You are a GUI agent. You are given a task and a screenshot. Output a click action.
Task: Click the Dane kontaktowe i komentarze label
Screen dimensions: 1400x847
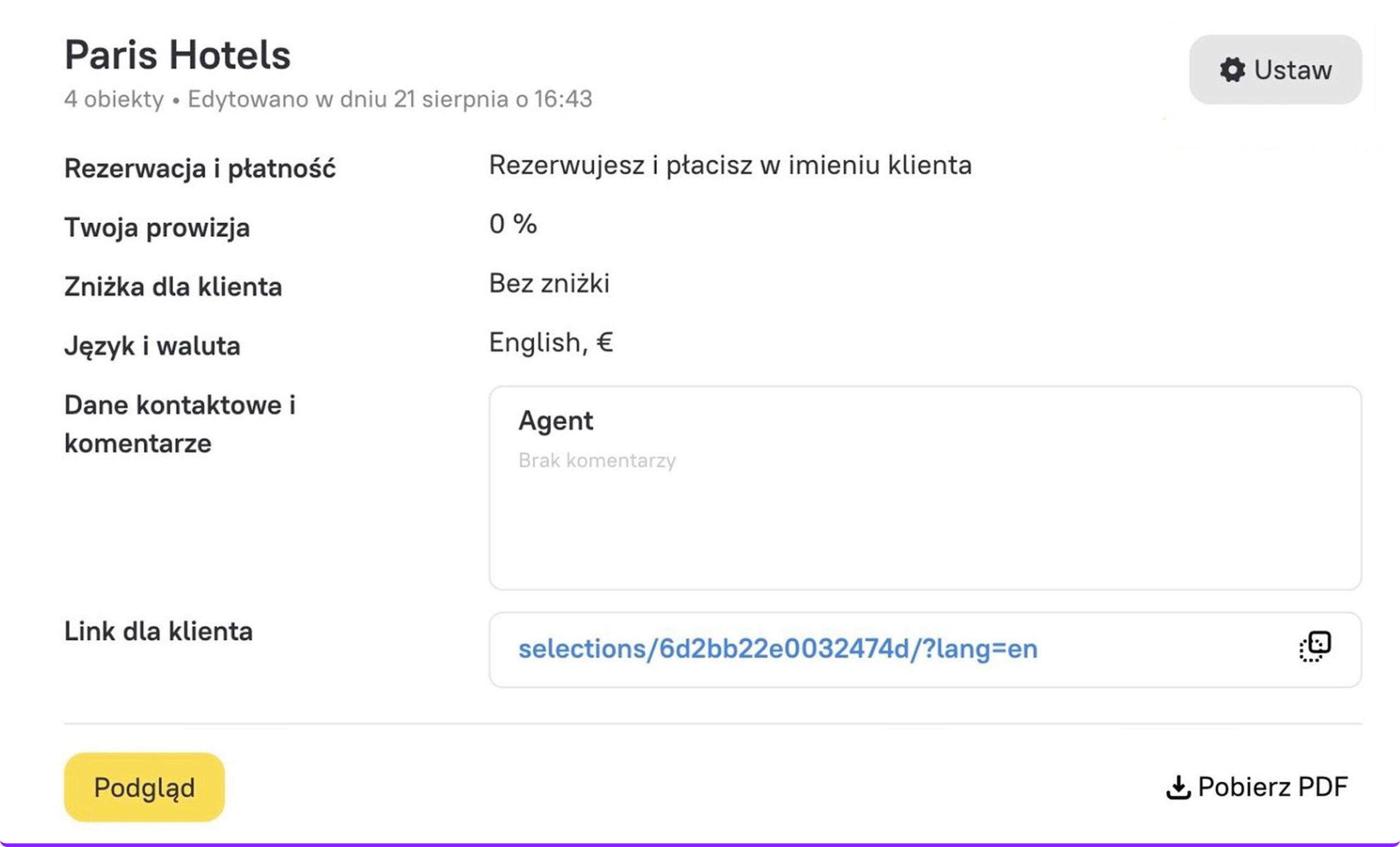[179, 424]
